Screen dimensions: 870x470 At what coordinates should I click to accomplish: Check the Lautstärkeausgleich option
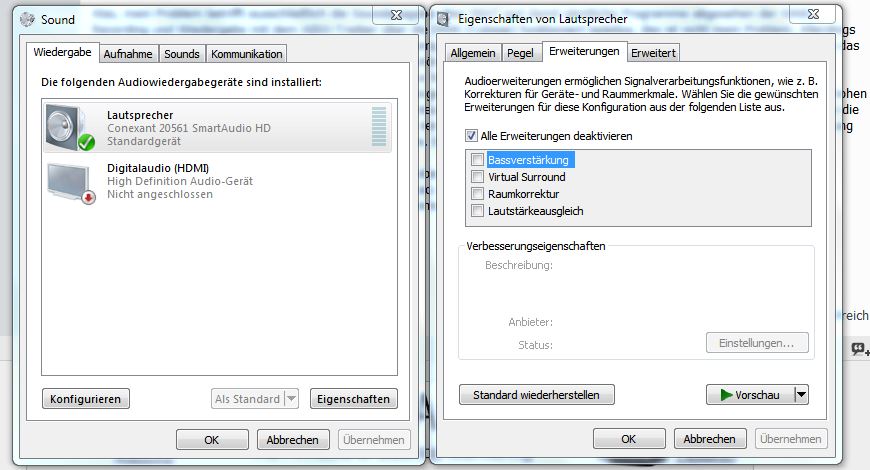(477, 211)
